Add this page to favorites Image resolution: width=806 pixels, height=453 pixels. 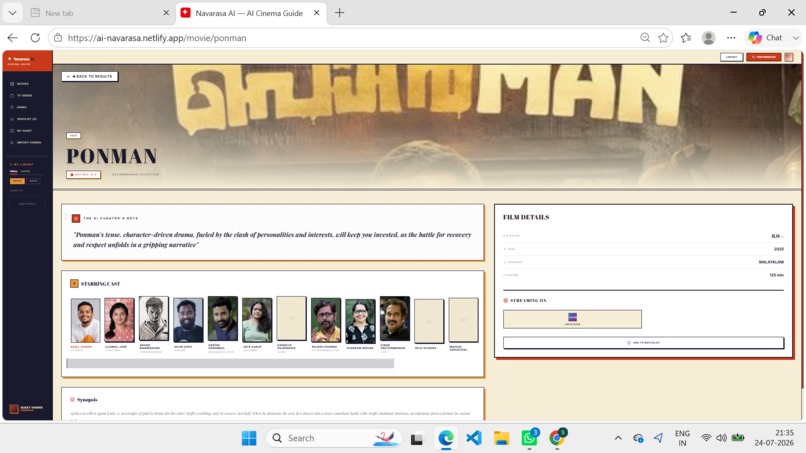(663, 38)
